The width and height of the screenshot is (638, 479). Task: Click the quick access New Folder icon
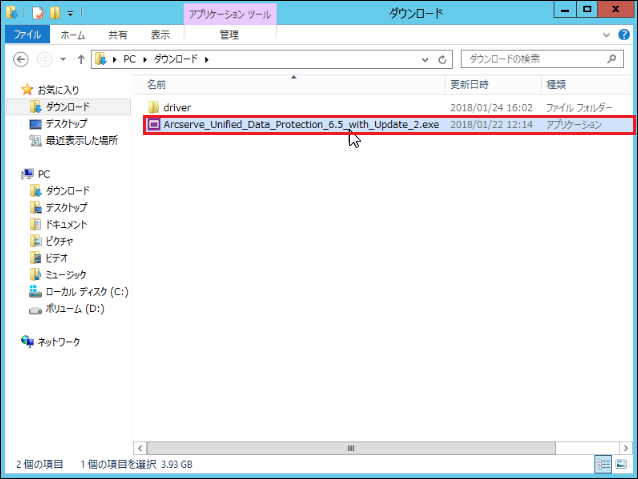[55, 13]
